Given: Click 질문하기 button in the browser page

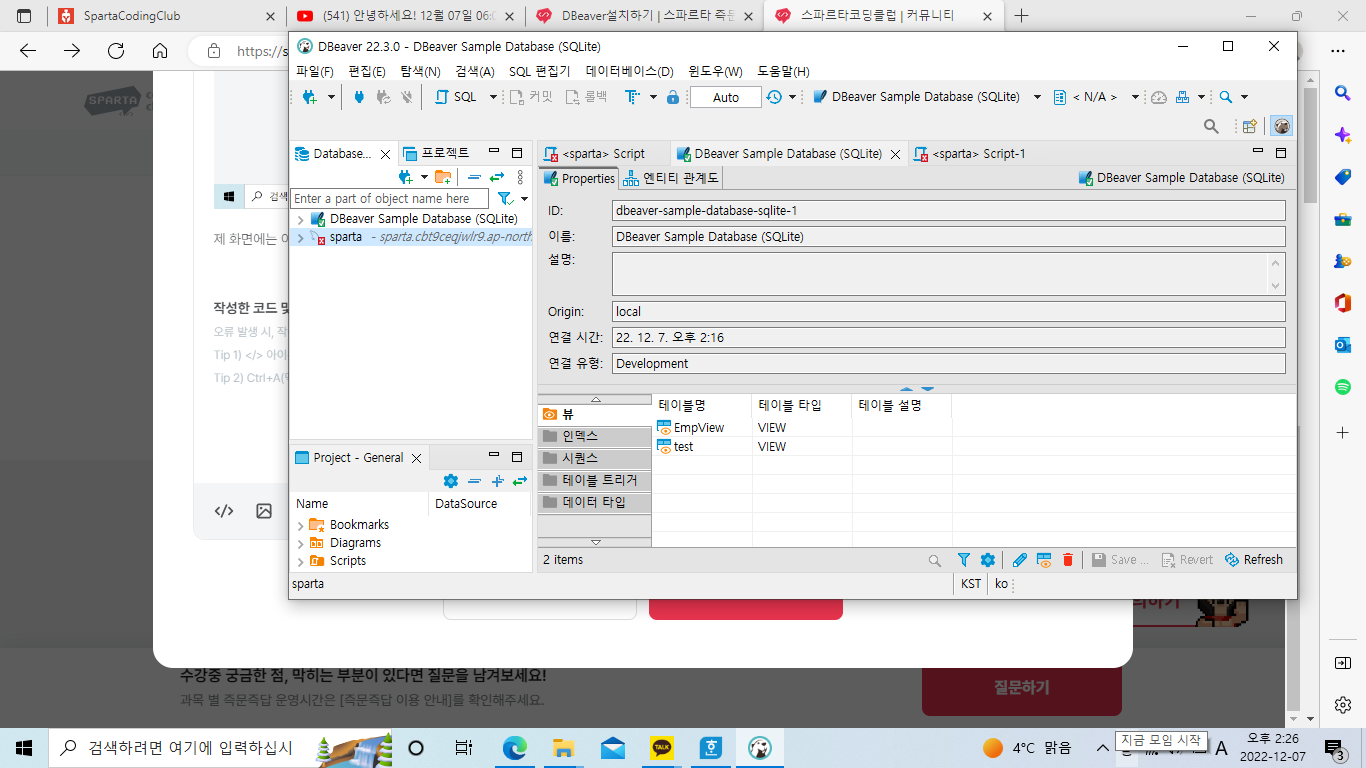Looking at the screenshot, I should (1022, 688).
